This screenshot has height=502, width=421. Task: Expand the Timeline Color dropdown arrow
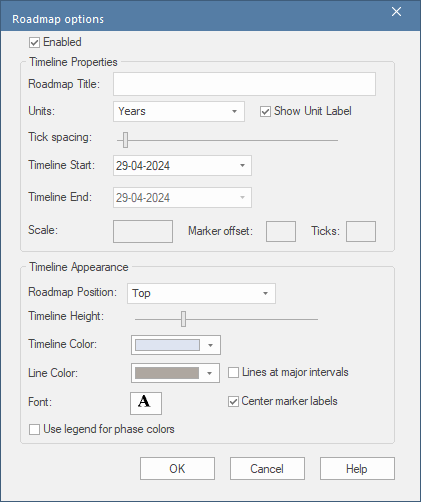(210, 345)
